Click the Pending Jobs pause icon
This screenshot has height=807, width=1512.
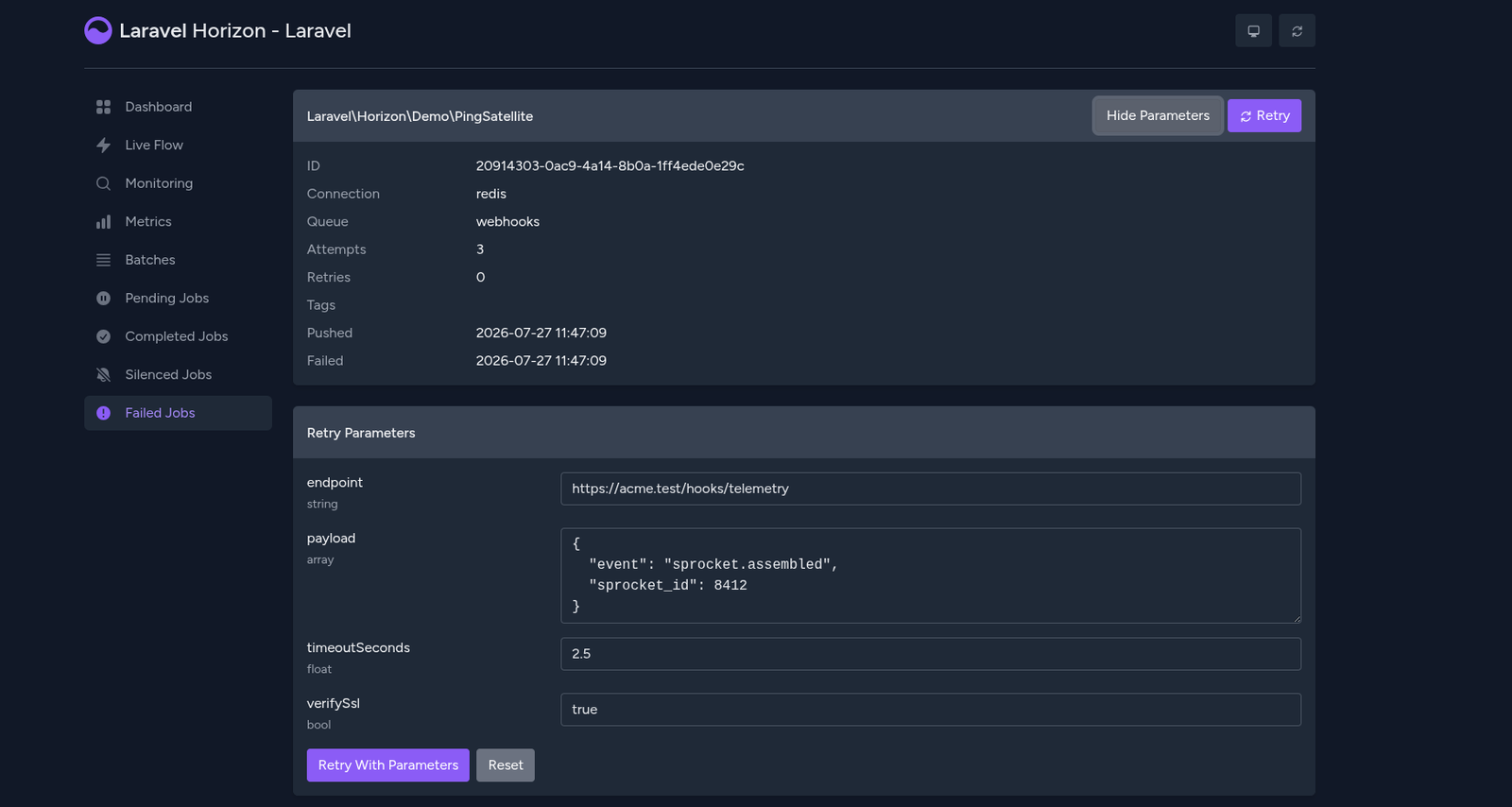point(103,298)
